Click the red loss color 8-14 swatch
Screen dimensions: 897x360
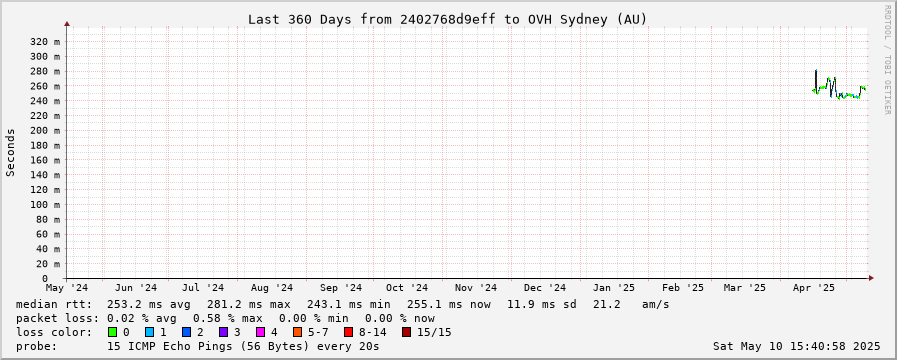pyautogui.click(x=348, y=332)
